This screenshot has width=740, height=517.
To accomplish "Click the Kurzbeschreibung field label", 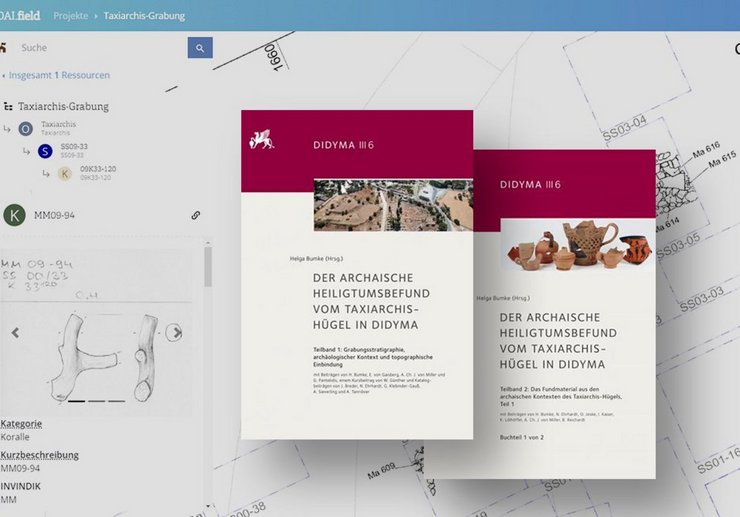I will (40, 455).
